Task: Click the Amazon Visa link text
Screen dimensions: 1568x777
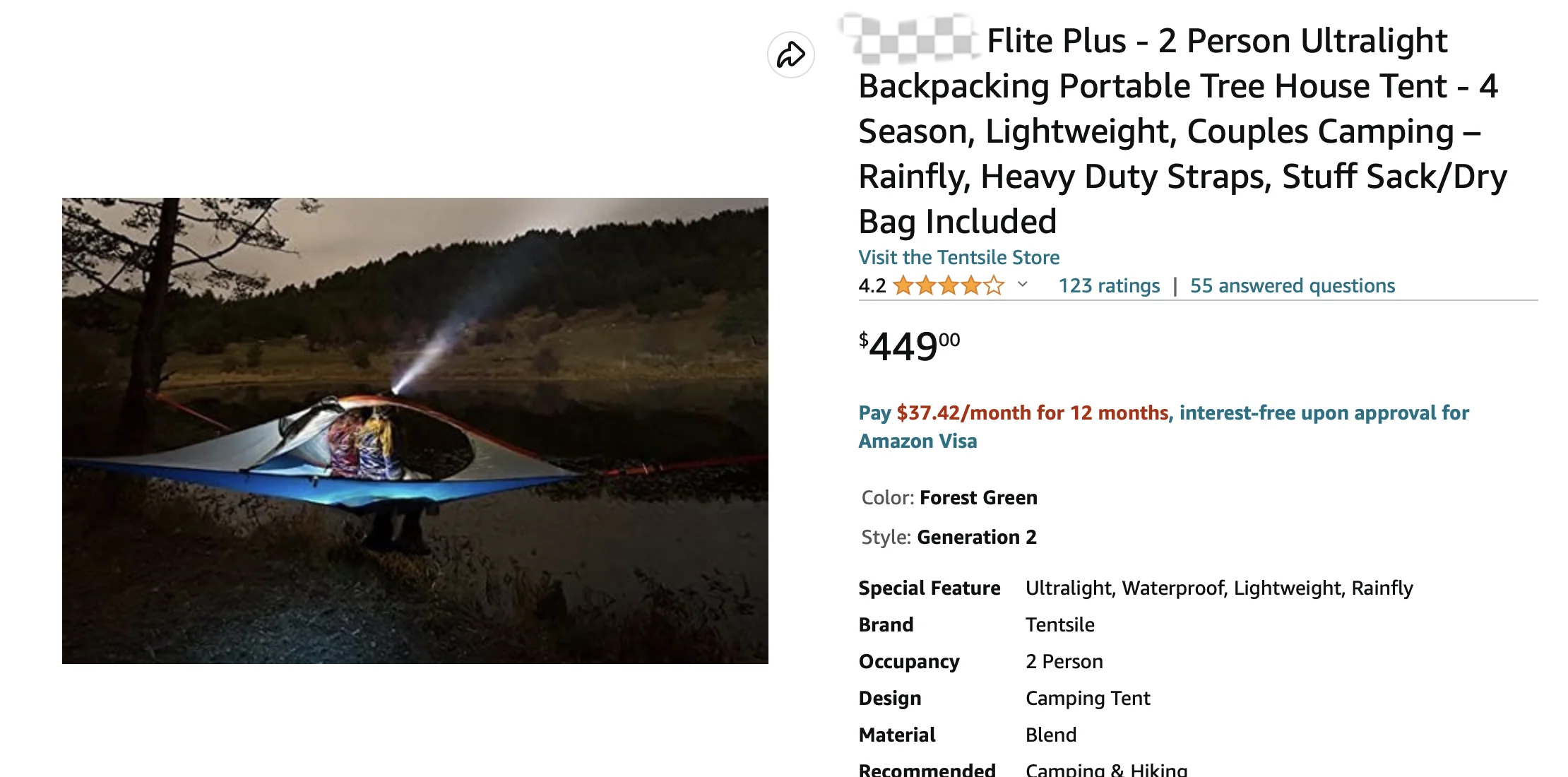Action: [917, 441]
